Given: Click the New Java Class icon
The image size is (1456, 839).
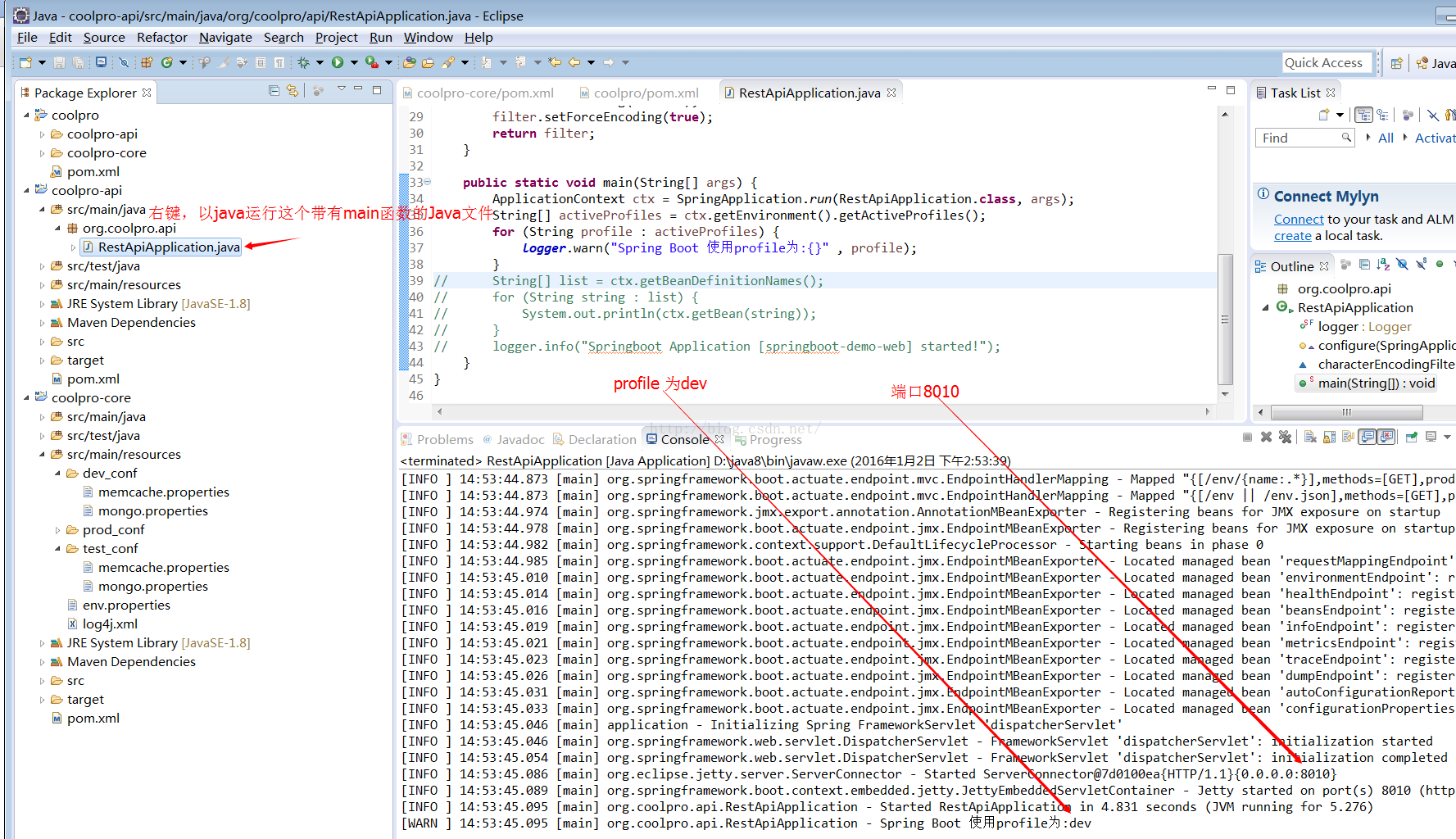Looking at the screenshot, I should (x=167, y=62).
